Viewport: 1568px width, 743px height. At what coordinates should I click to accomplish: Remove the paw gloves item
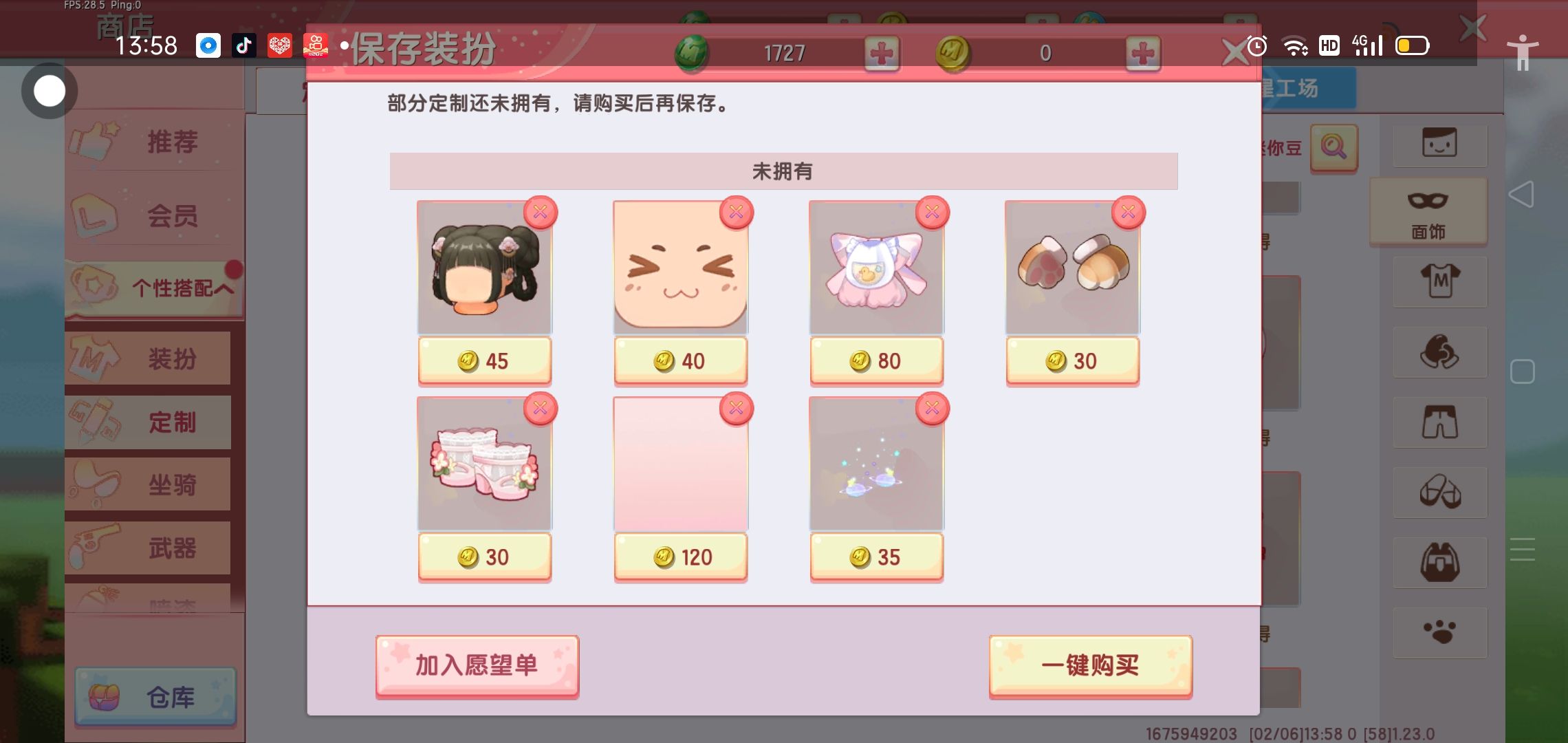1129,213
